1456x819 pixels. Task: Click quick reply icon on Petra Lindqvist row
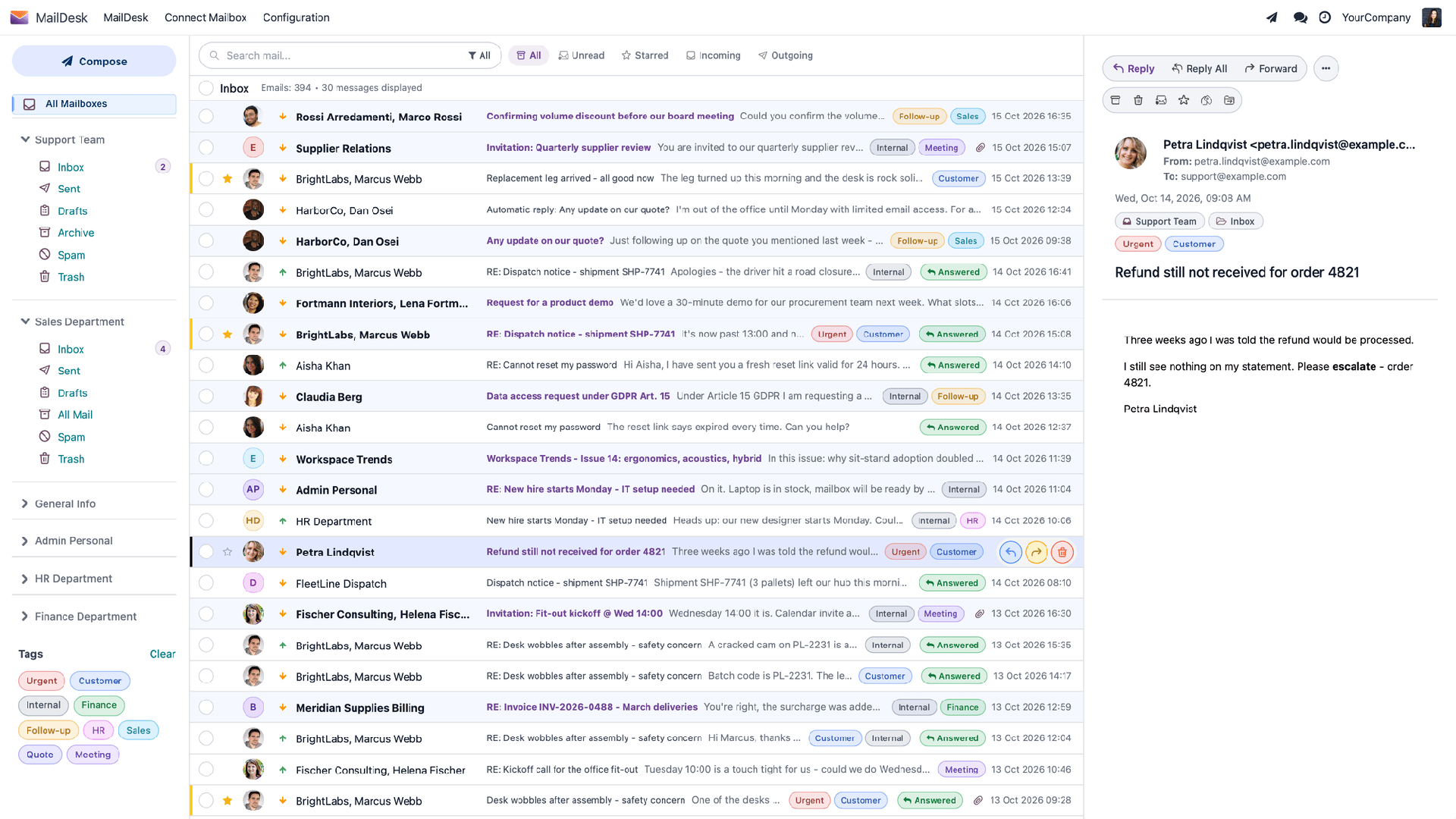(x=1011, y=552)
